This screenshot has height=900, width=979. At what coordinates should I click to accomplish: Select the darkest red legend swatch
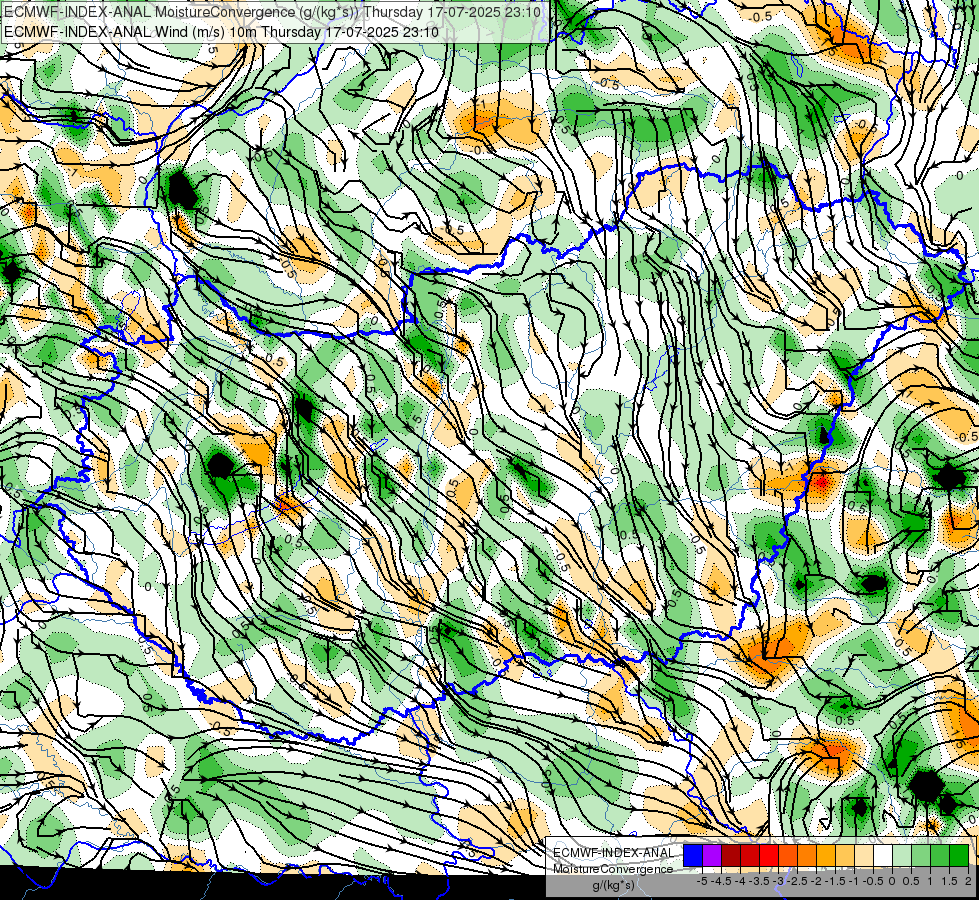pyautogui.click(x=731, y=856)
